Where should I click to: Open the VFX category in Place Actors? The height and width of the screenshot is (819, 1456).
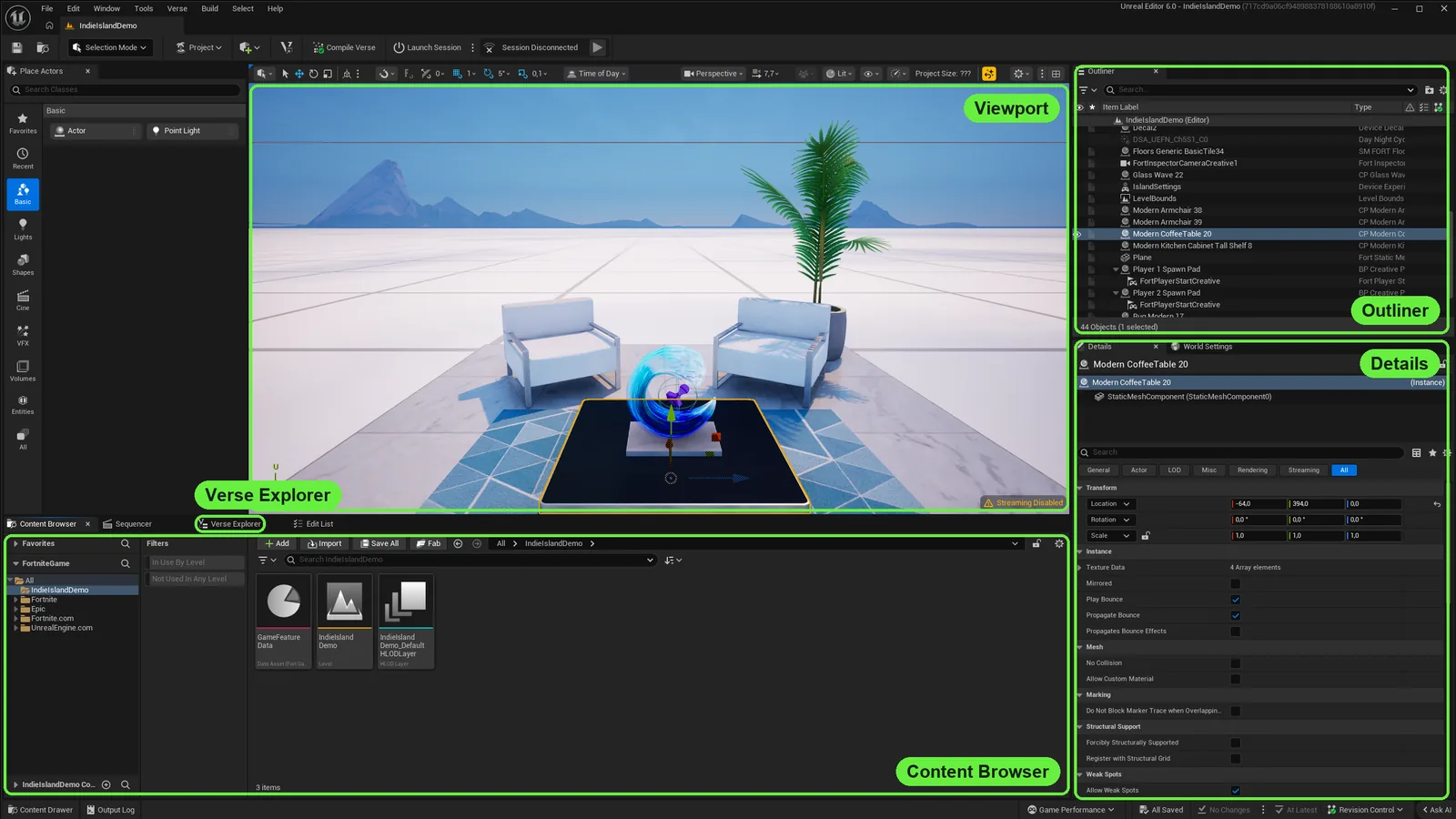pyautogui.click(x=23, y=336)
